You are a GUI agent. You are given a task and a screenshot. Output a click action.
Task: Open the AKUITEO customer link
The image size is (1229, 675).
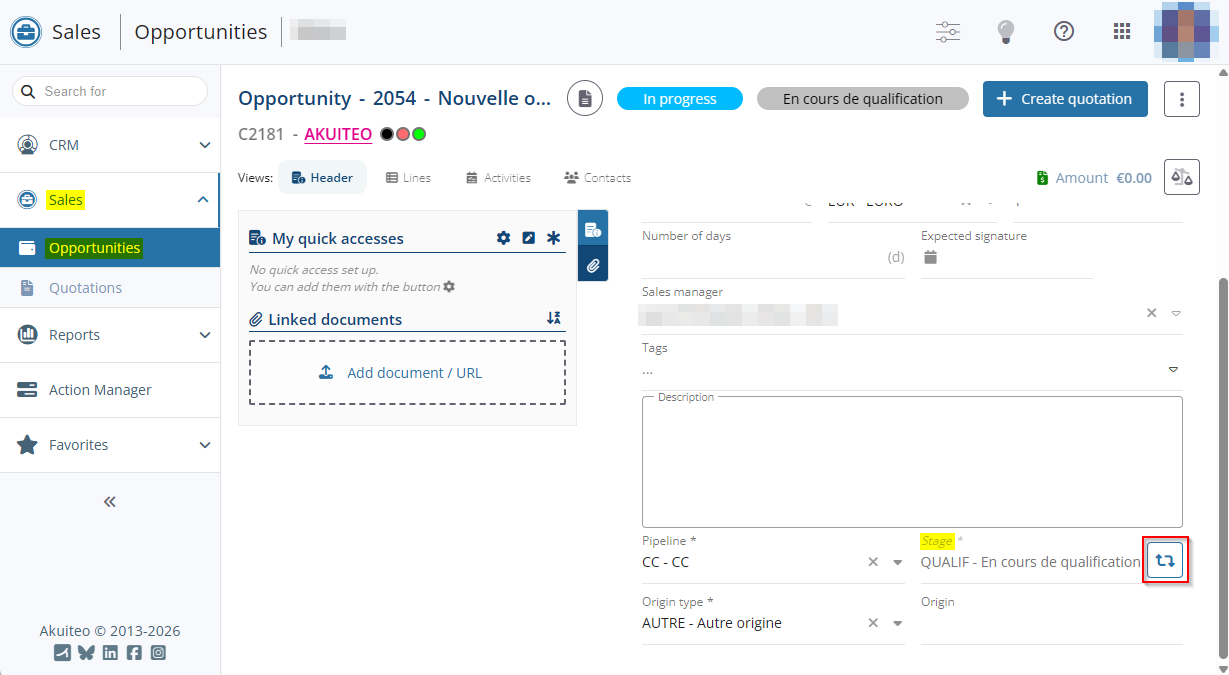[338, 134]
